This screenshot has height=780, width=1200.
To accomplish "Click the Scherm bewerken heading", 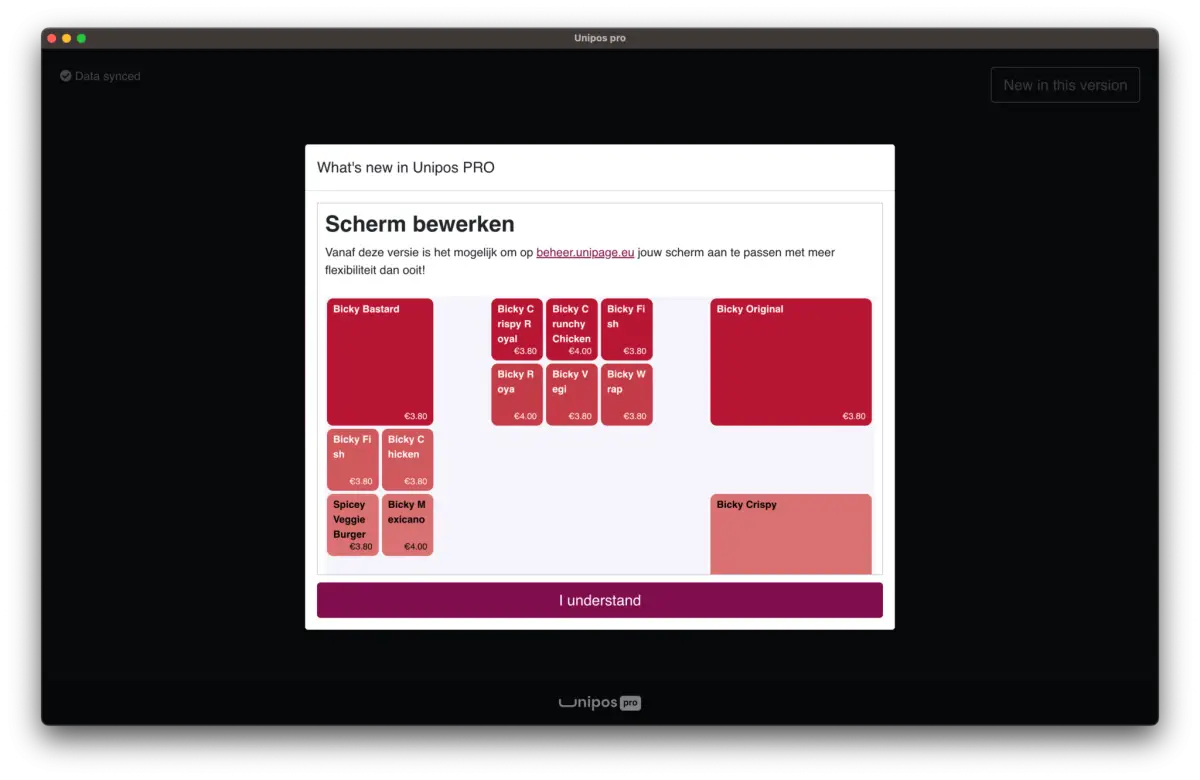I will pyautogui.click(x=420, y=224).
